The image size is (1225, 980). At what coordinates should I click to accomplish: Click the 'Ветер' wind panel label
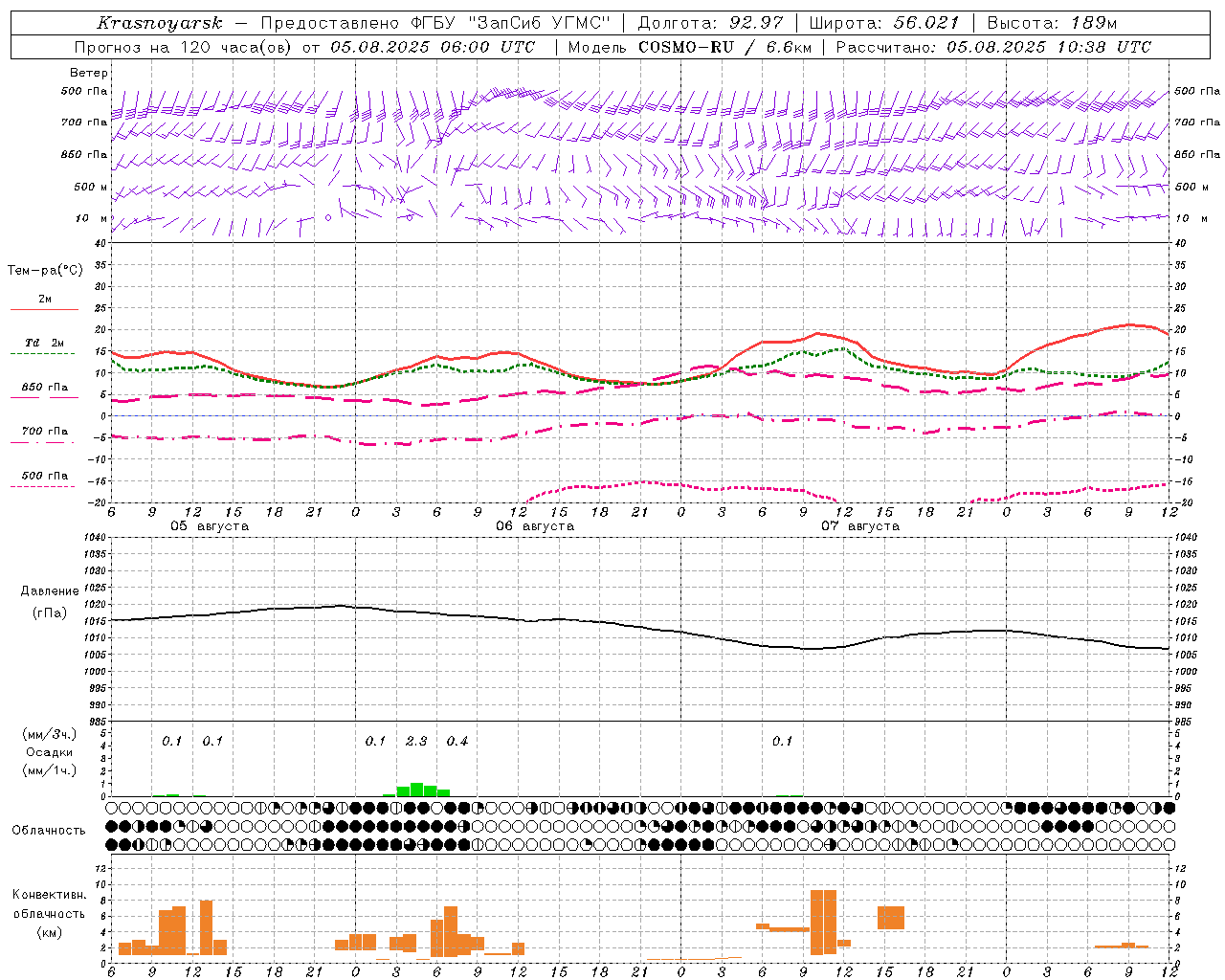[89, 73]
